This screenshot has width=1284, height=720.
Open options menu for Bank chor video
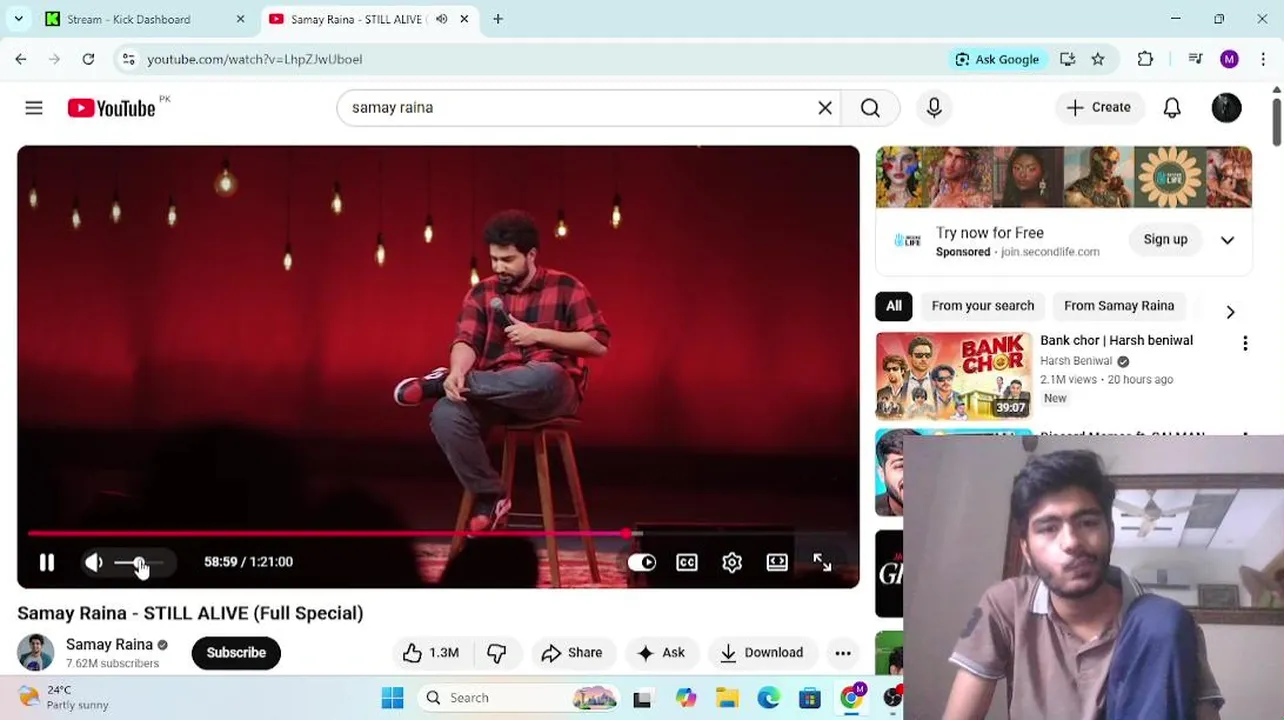[x=1245, y=343]
